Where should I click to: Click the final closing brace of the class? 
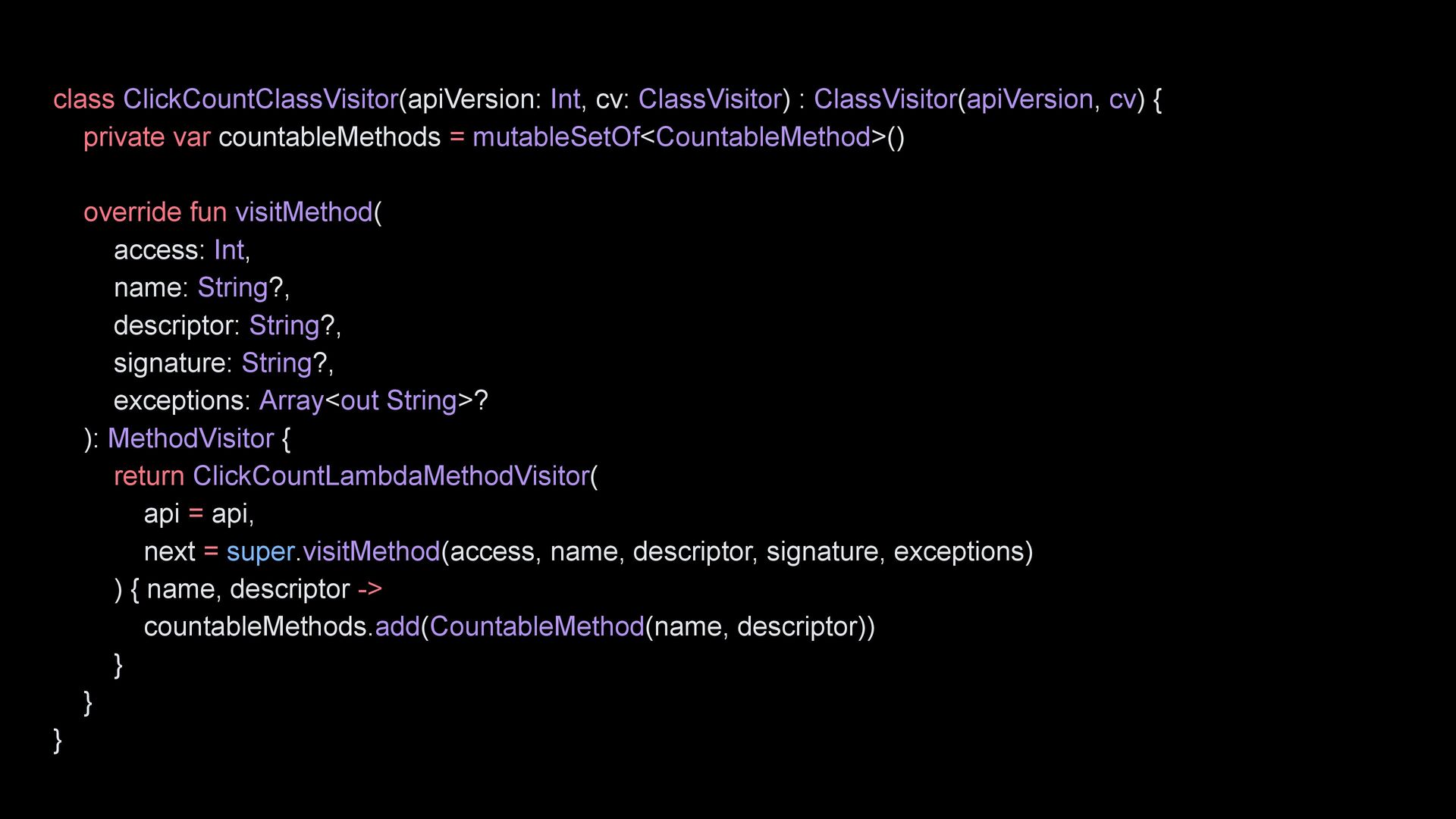click(58, 739)
